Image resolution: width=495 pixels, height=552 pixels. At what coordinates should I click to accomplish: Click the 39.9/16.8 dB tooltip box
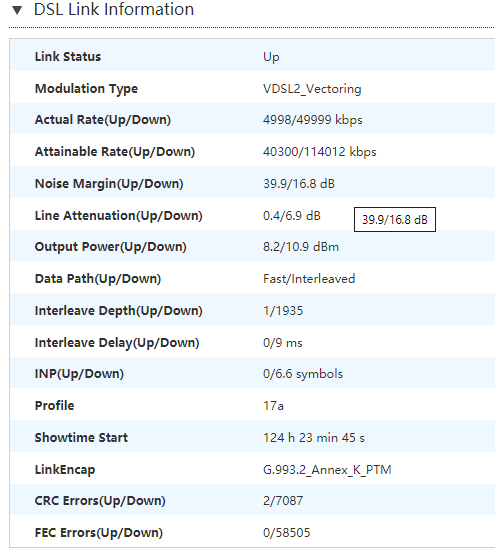click(395, 220)
